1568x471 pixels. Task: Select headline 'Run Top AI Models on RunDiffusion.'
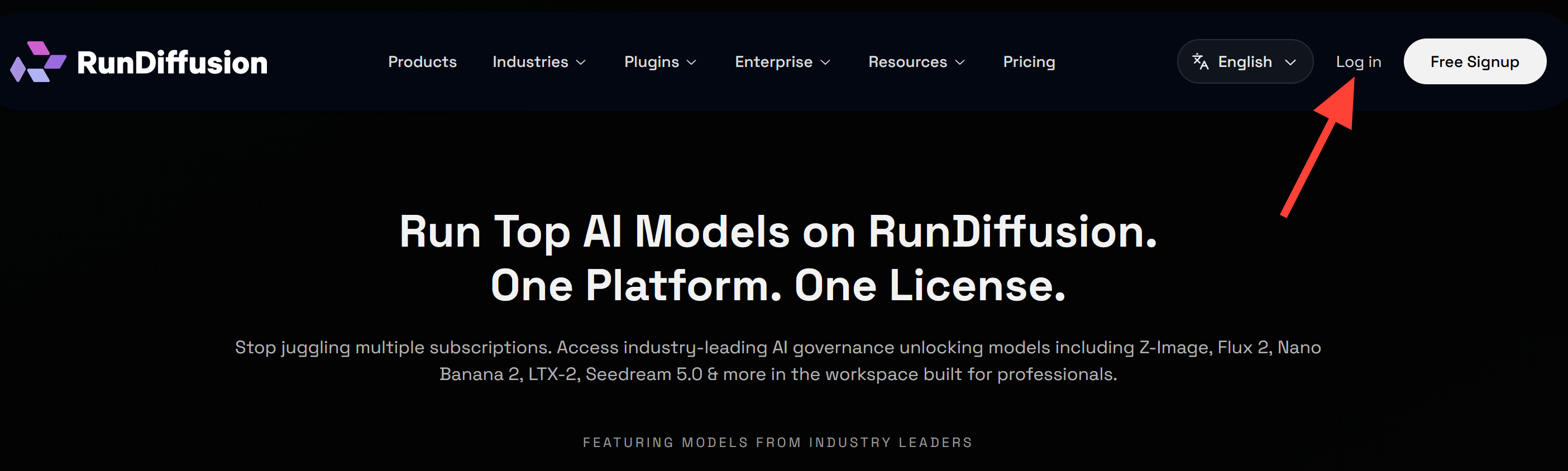coord(778,232)
